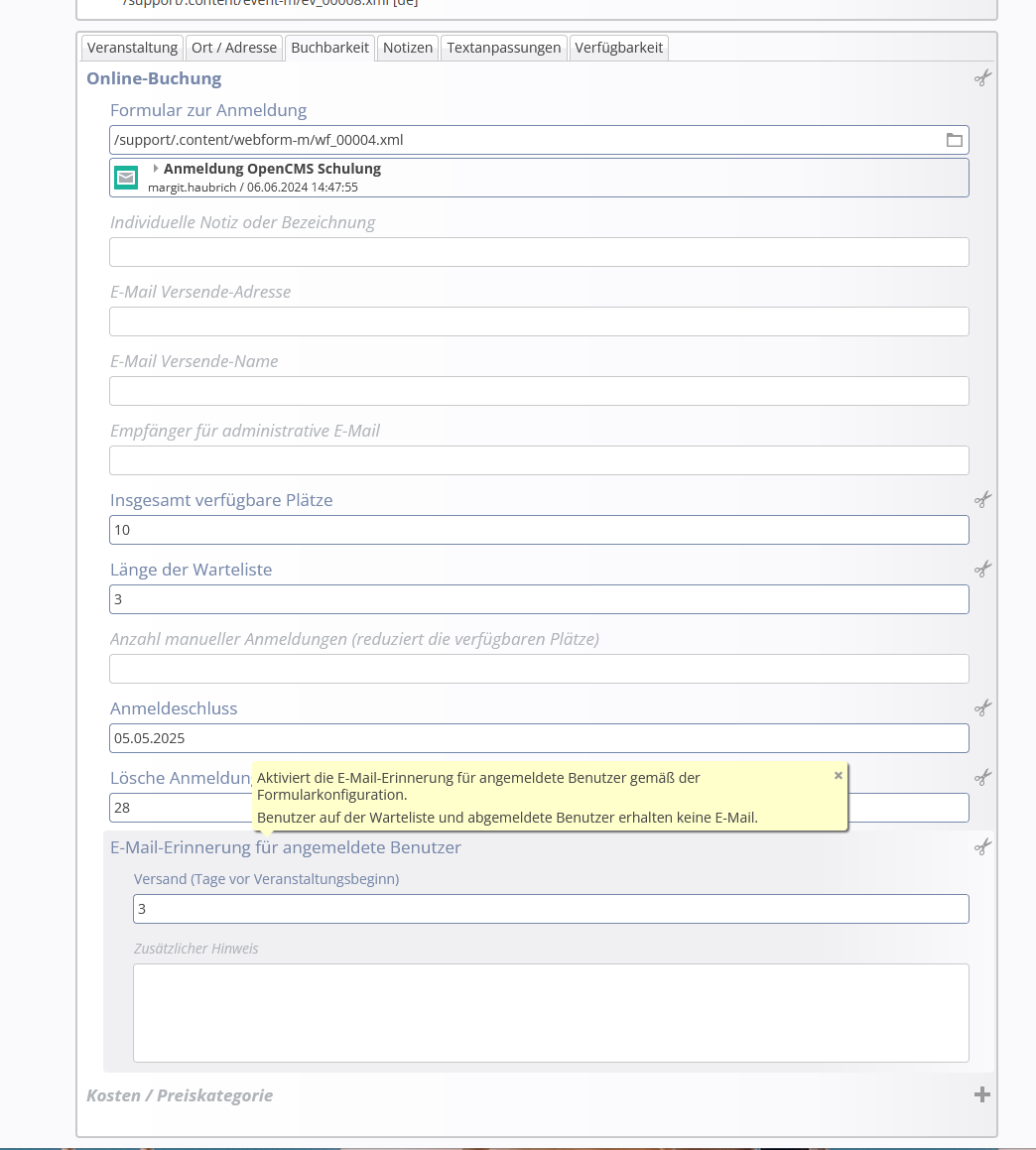The width and height of the screenshot is (1036, 1150).
Task: Click the green mail icon of the webform
Action: (126, 178)
